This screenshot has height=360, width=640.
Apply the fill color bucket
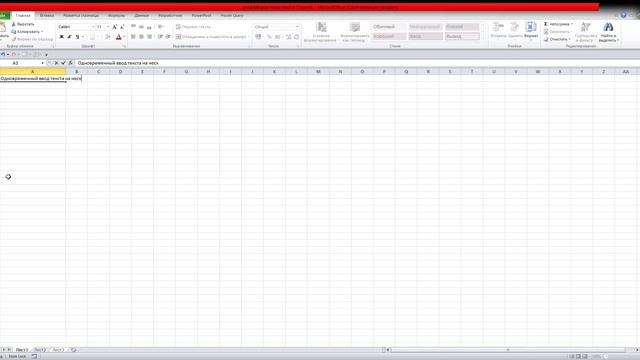point(107,37)
